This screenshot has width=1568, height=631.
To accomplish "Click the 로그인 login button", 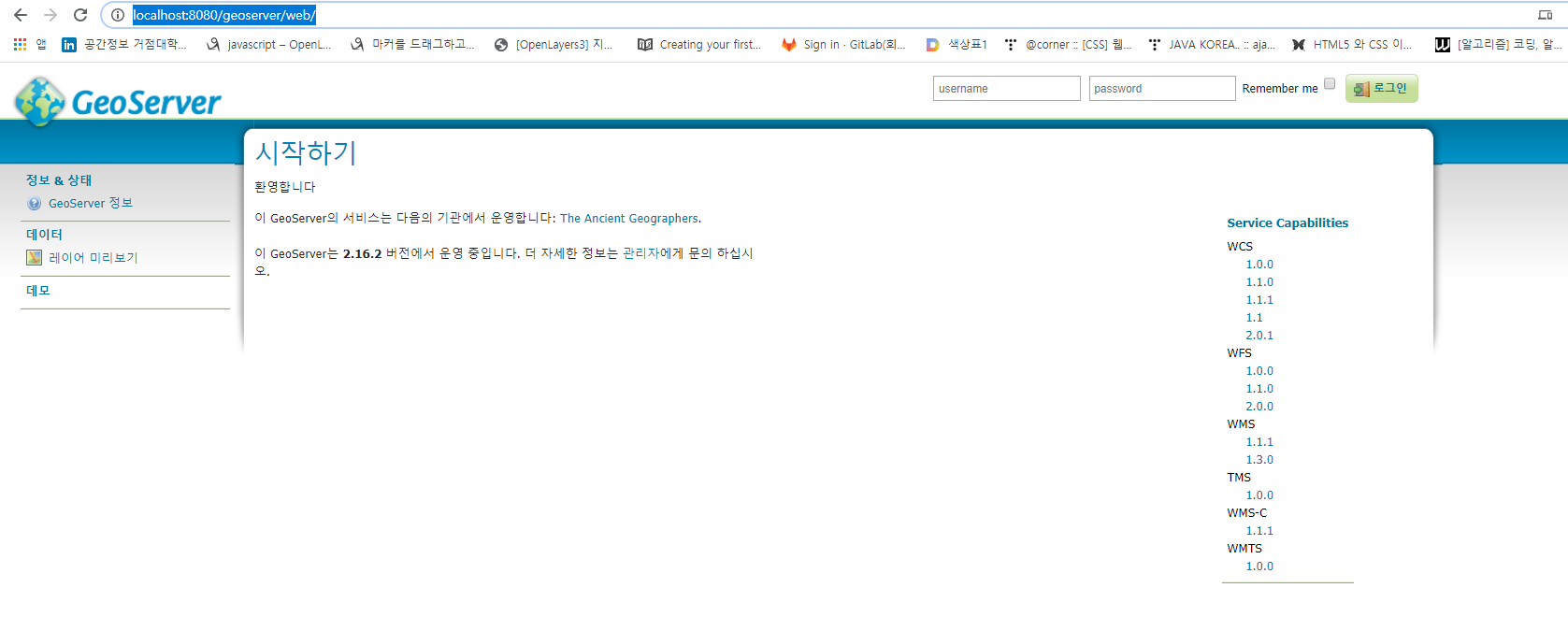I will (x=1381, y=88).
